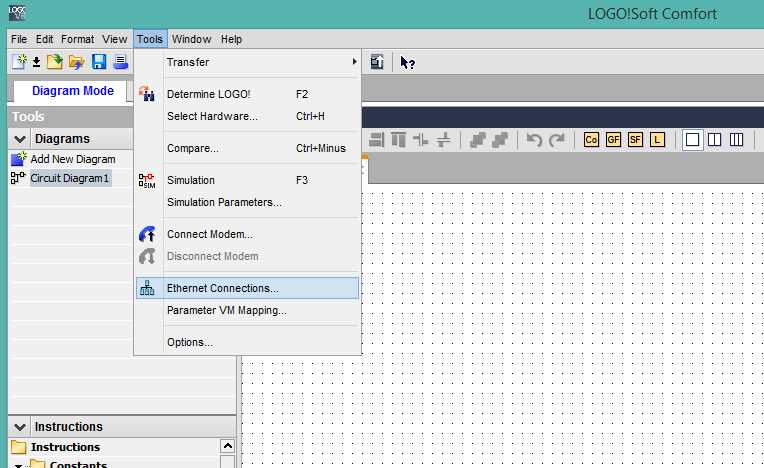Collapse the Diagrams panel chevron
The height and width of the screenshot is (468, 764).
click(x=20, y=139)
